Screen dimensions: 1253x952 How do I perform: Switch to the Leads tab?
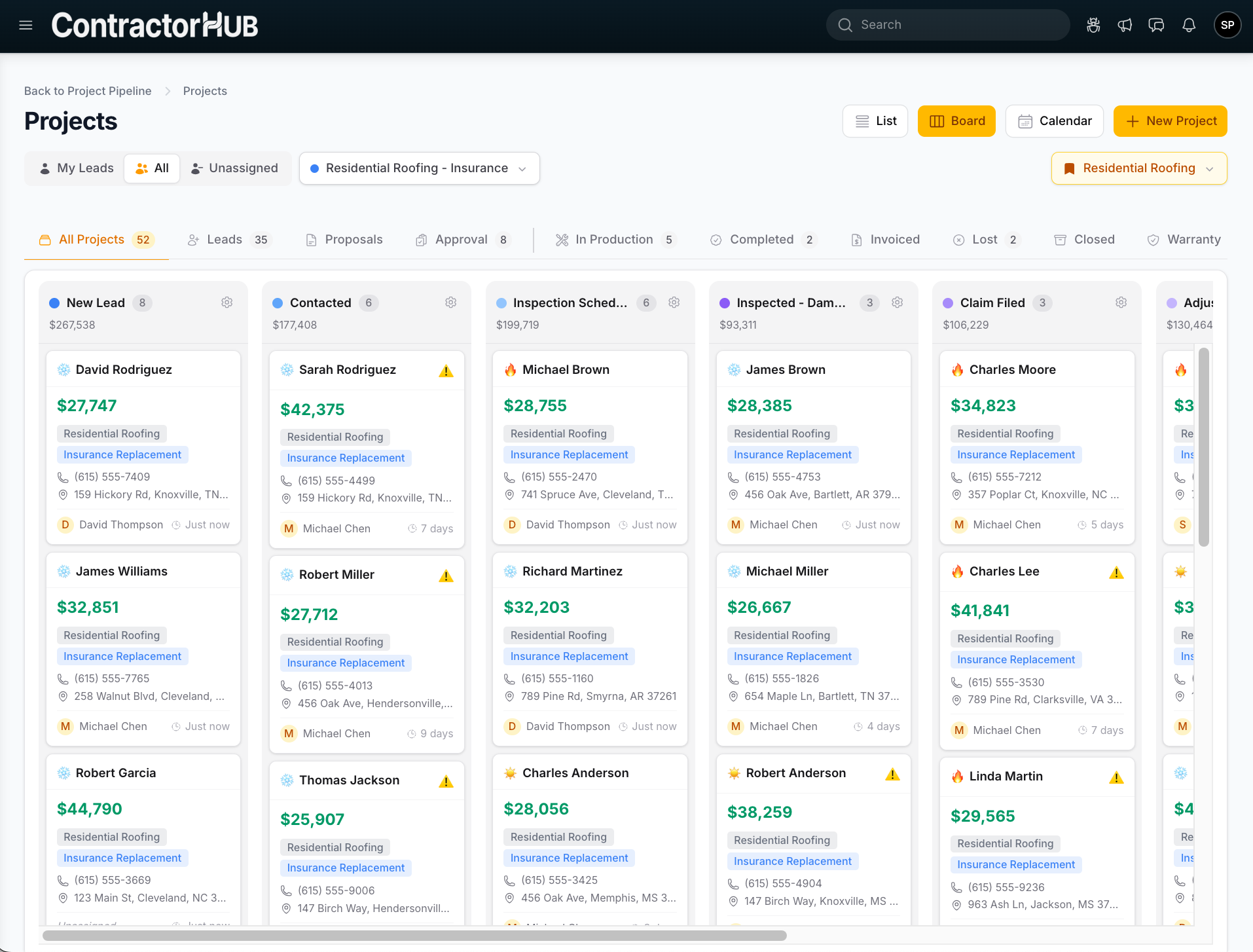point(225,240)
